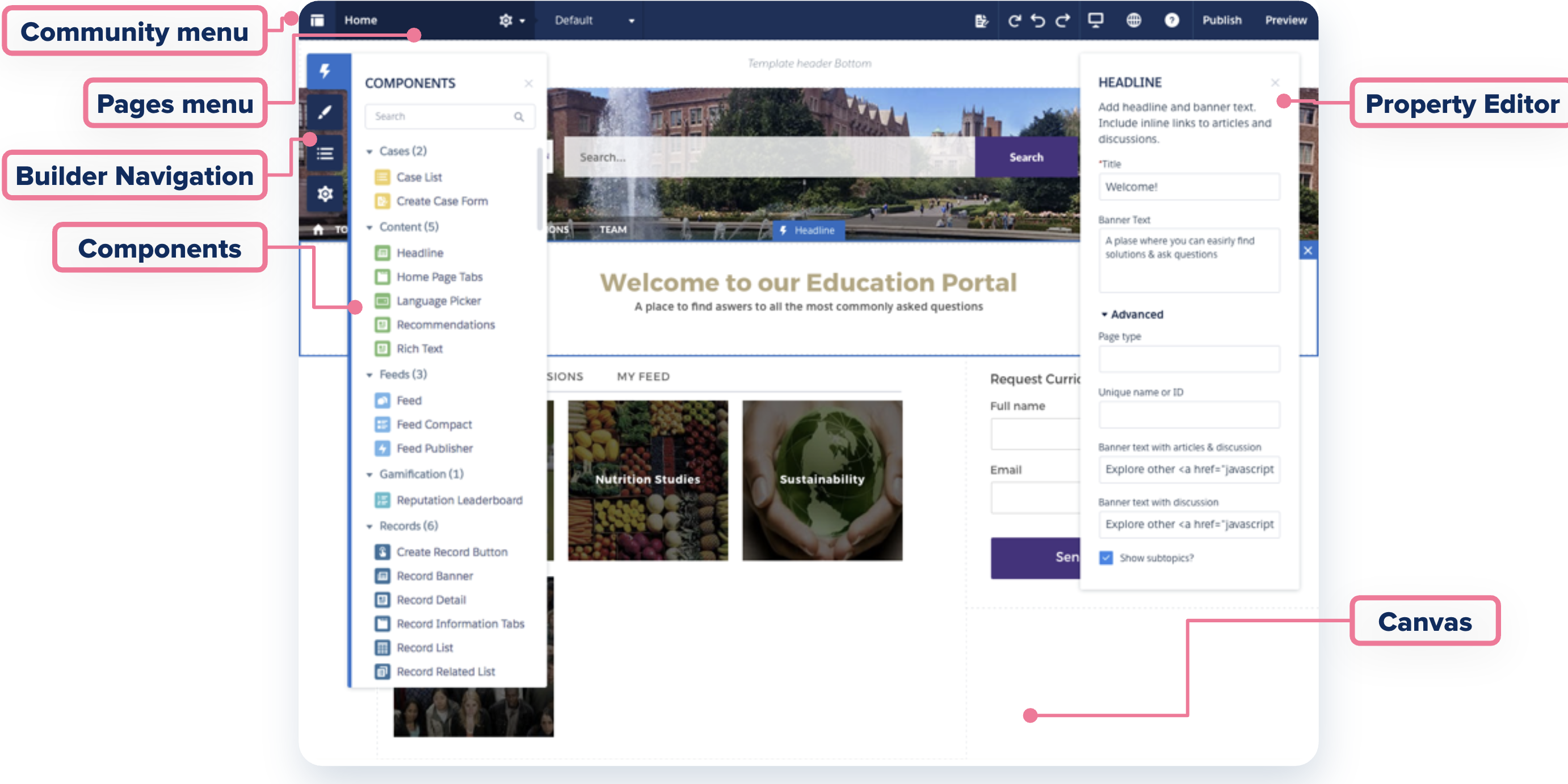
Task: Toggle the Show subtopics checkbox
Action: click(x=1106, y=558)
